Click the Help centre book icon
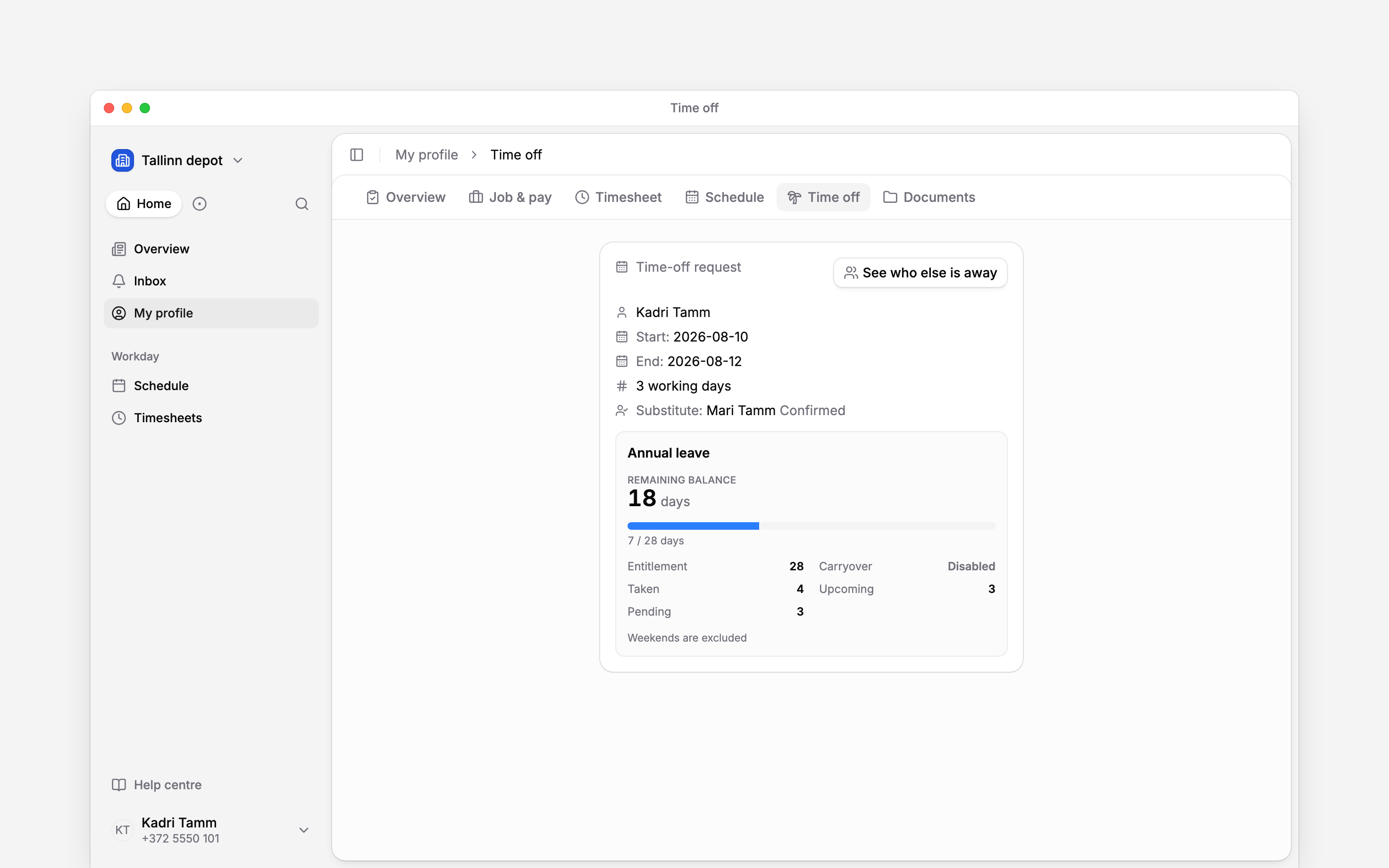 [x=119, y=785]
